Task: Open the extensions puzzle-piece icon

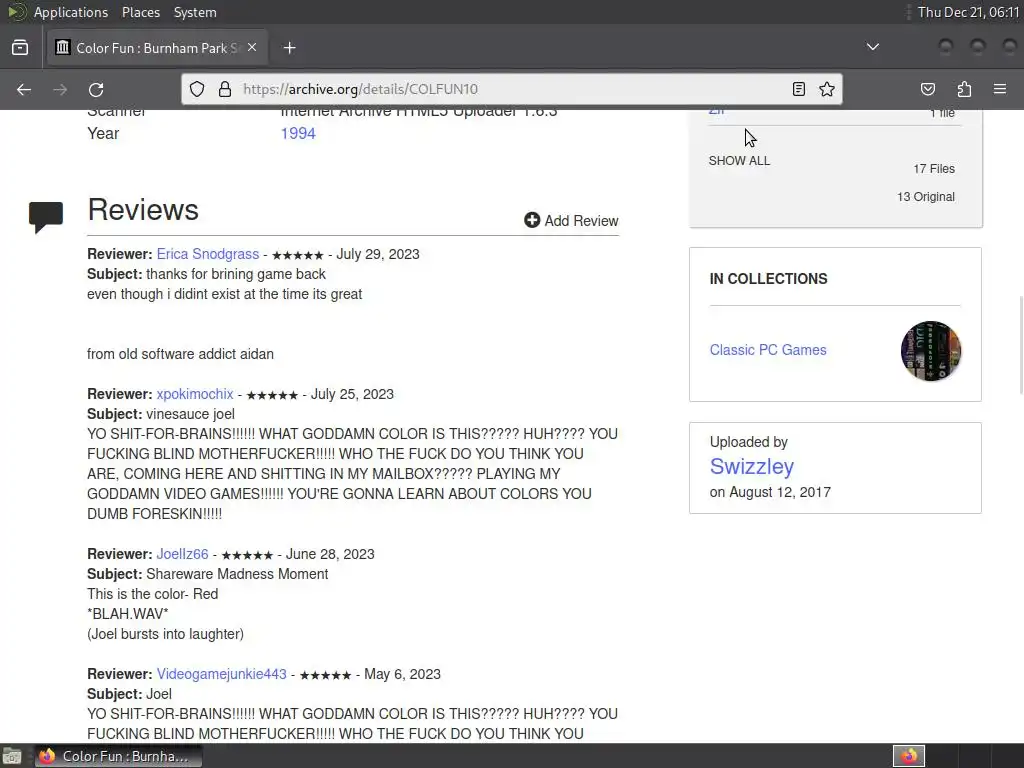Action: click(x=964, y=89)
